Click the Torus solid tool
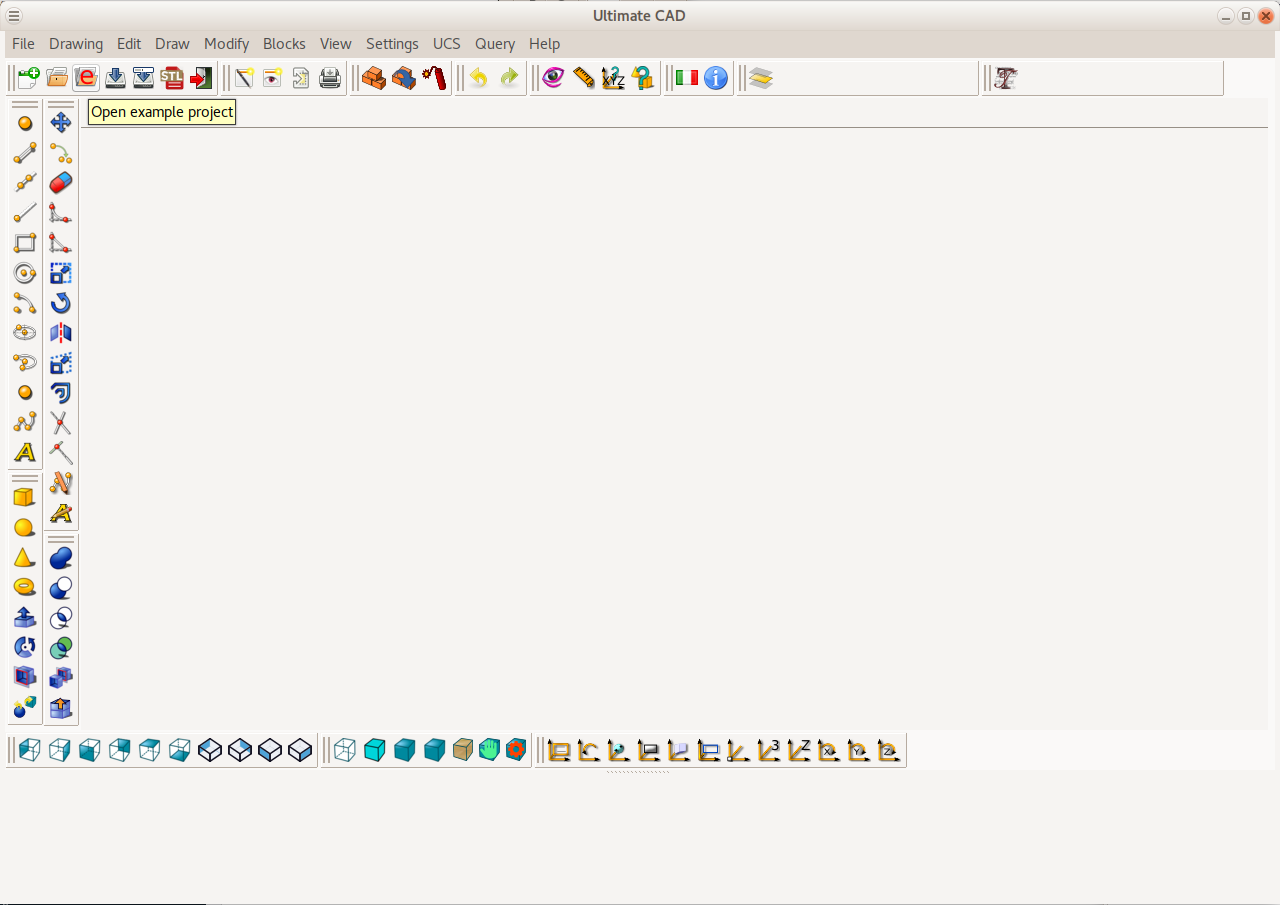Viewport: 1280px width, 905px height. tap(25, 588)
